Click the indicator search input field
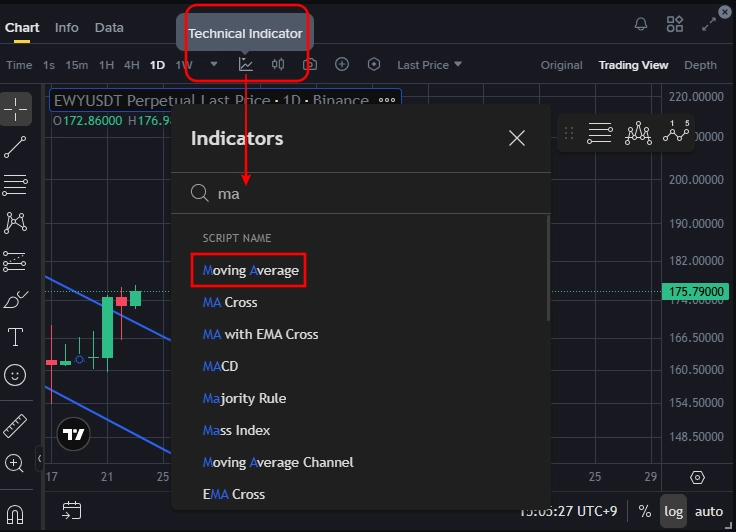736x532 pixels. tap(360, 193)
